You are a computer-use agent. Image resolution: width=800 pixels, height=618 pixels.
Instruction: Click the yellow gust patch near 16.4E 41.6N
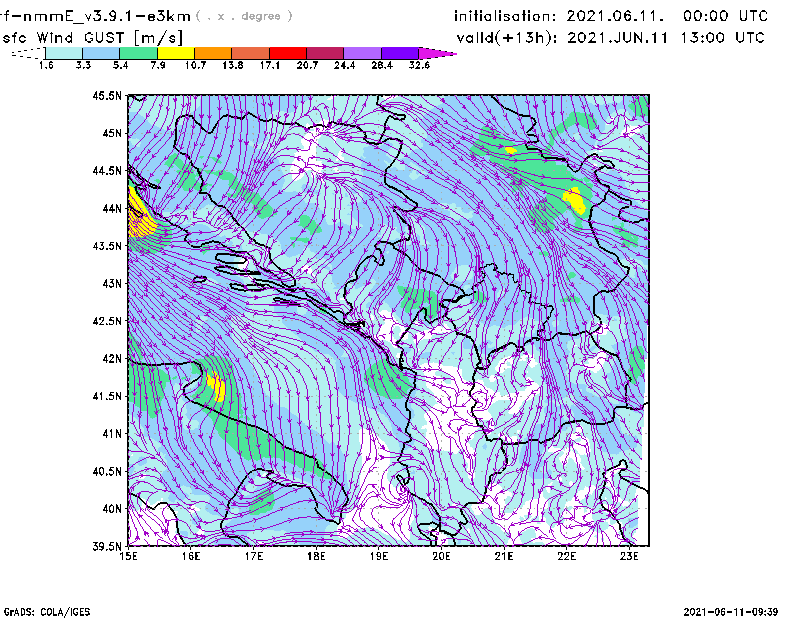tap(216, 387)
